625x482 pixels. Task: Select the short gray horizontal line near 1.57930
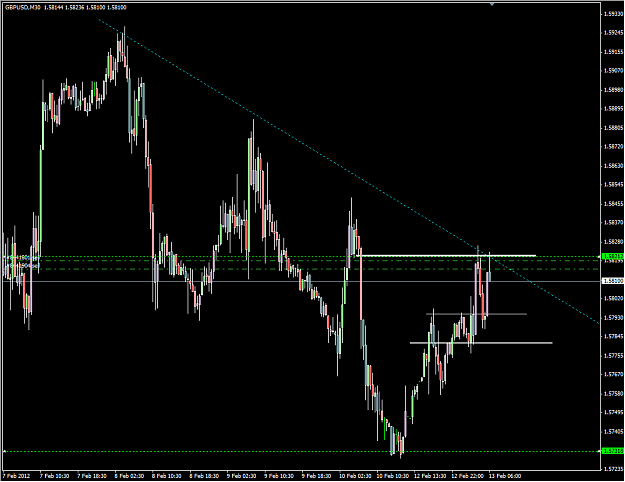point(476,314)
